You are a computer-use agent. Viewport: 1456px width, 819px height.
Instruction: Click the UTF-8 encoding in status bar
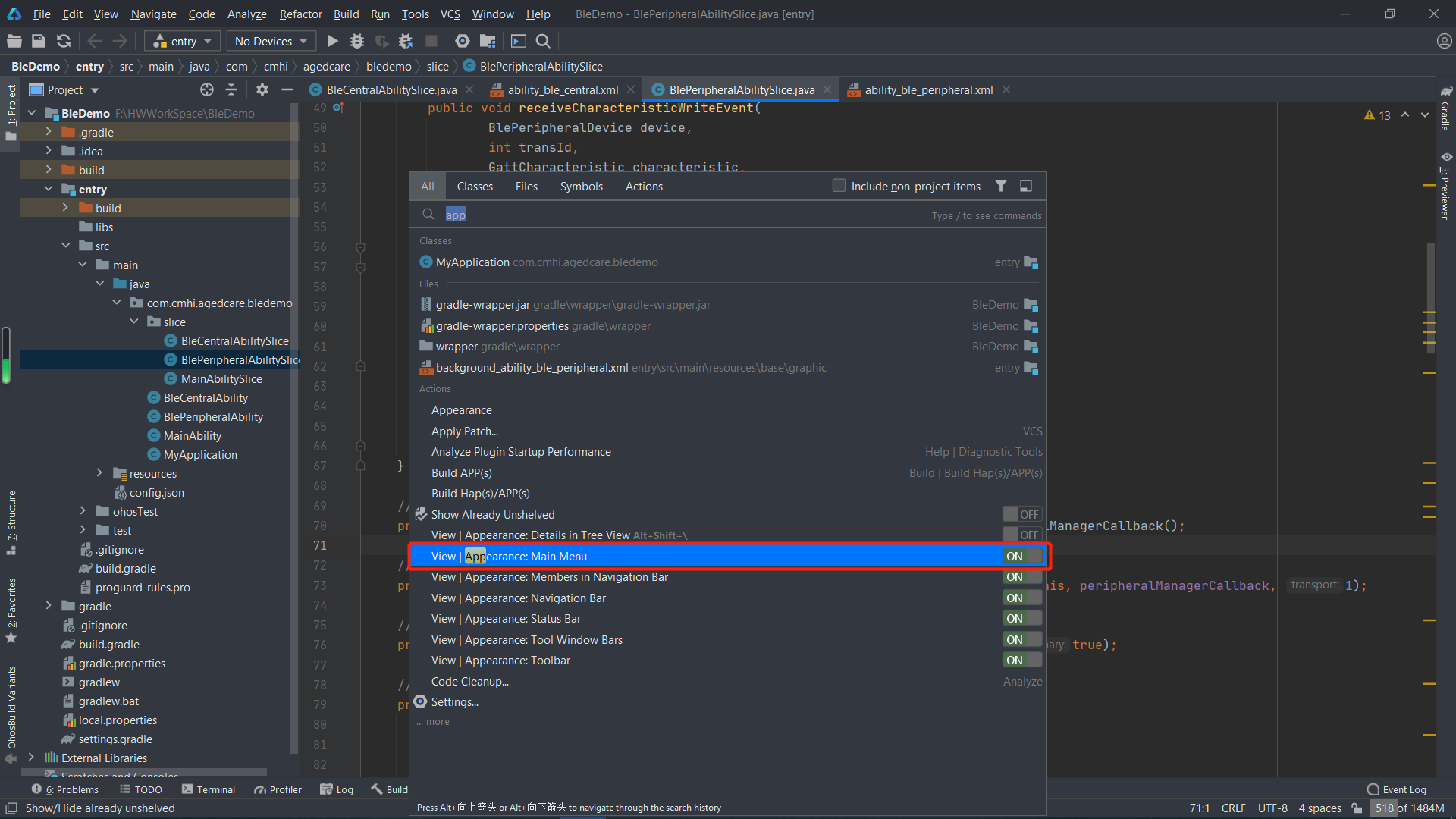pyautogui.click(x=1272, y=808)
